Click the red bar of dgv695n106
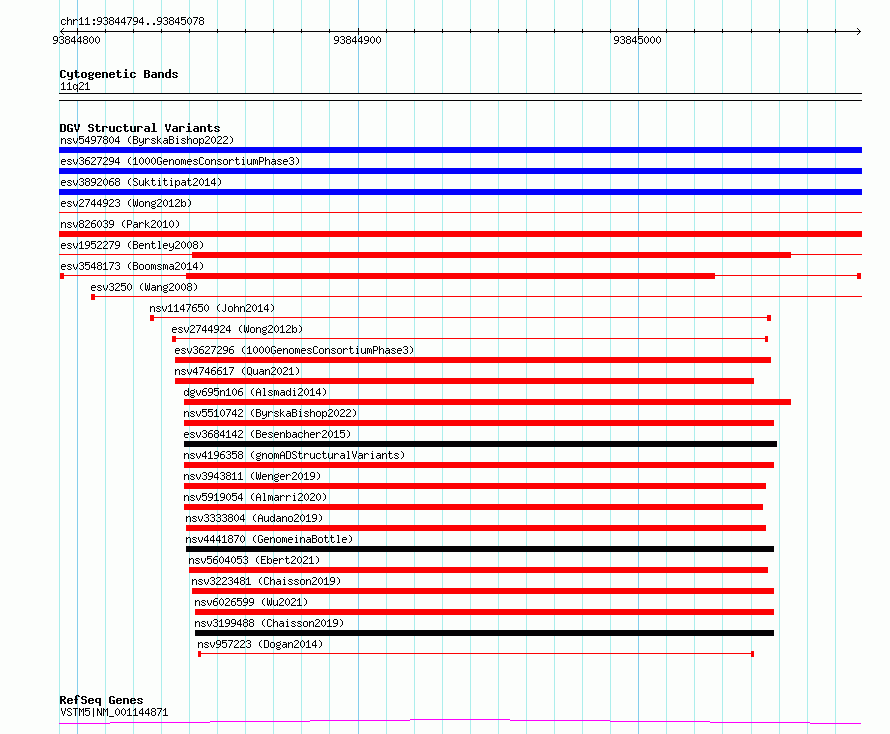This screenshot has width=890, height=734. pos(487,402)
